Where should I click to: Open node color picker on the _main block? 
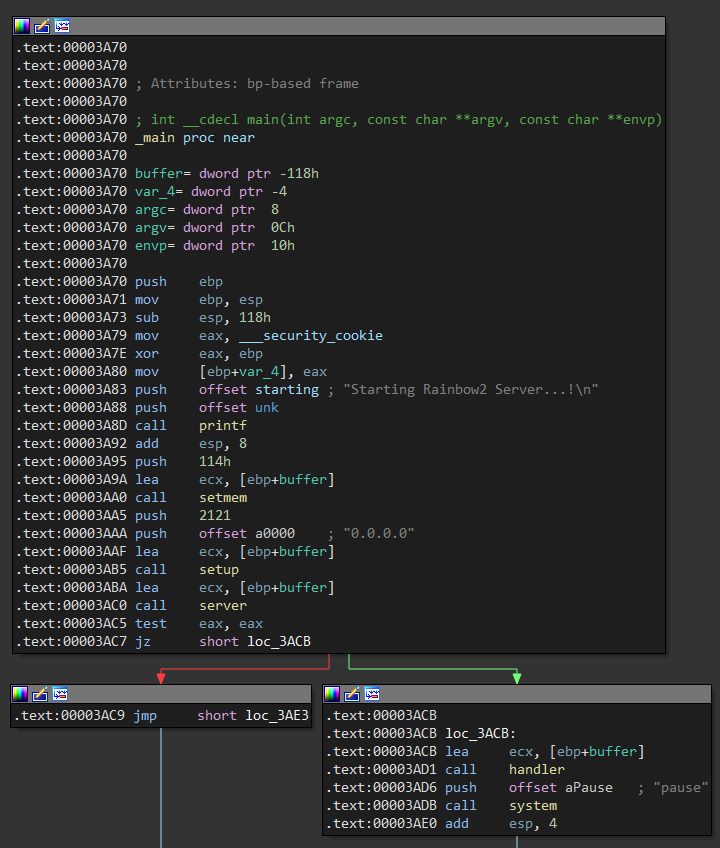click(22, 26)
